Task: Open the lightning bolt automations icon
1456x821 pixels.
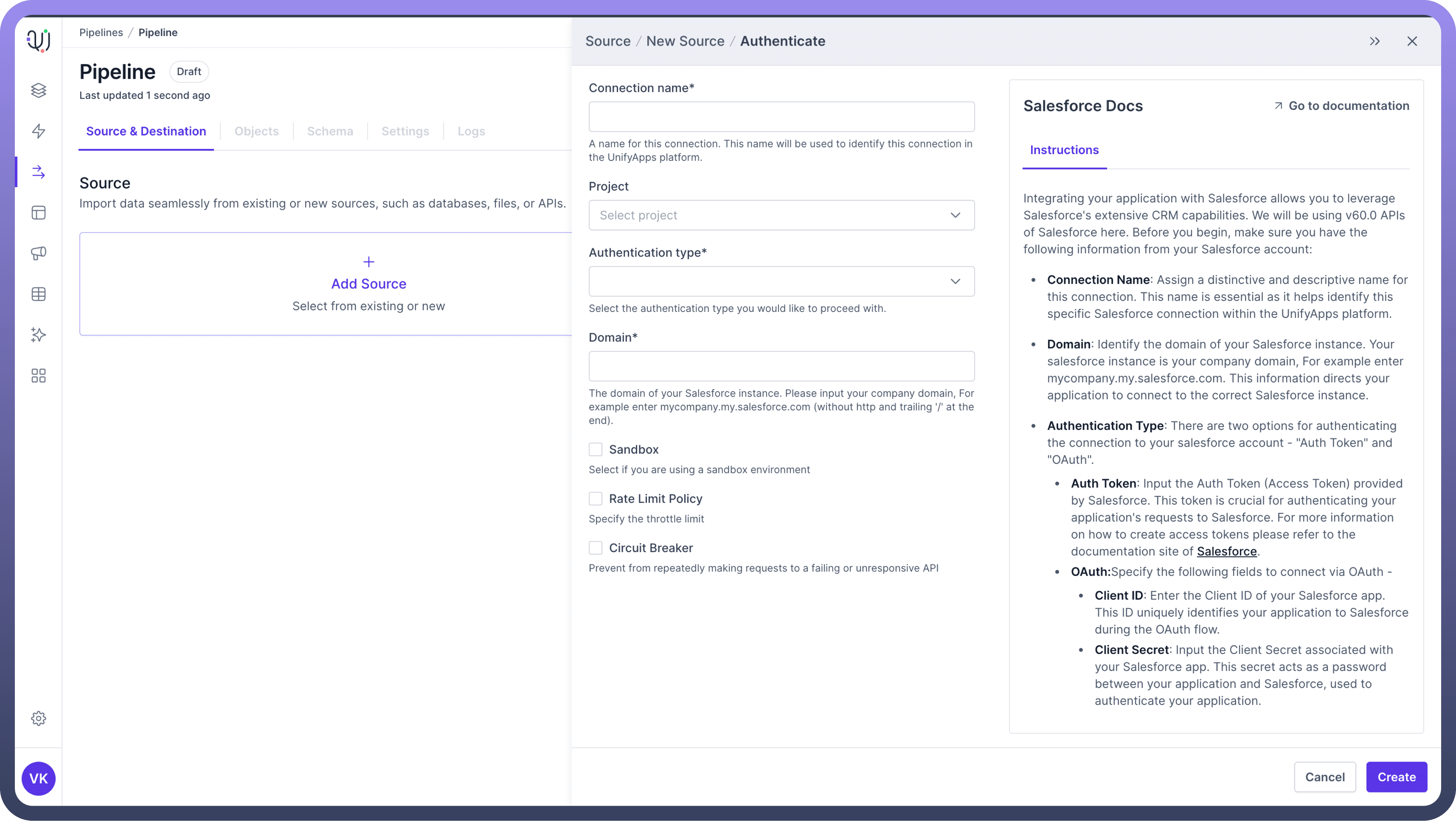Action: pos(38,131)
